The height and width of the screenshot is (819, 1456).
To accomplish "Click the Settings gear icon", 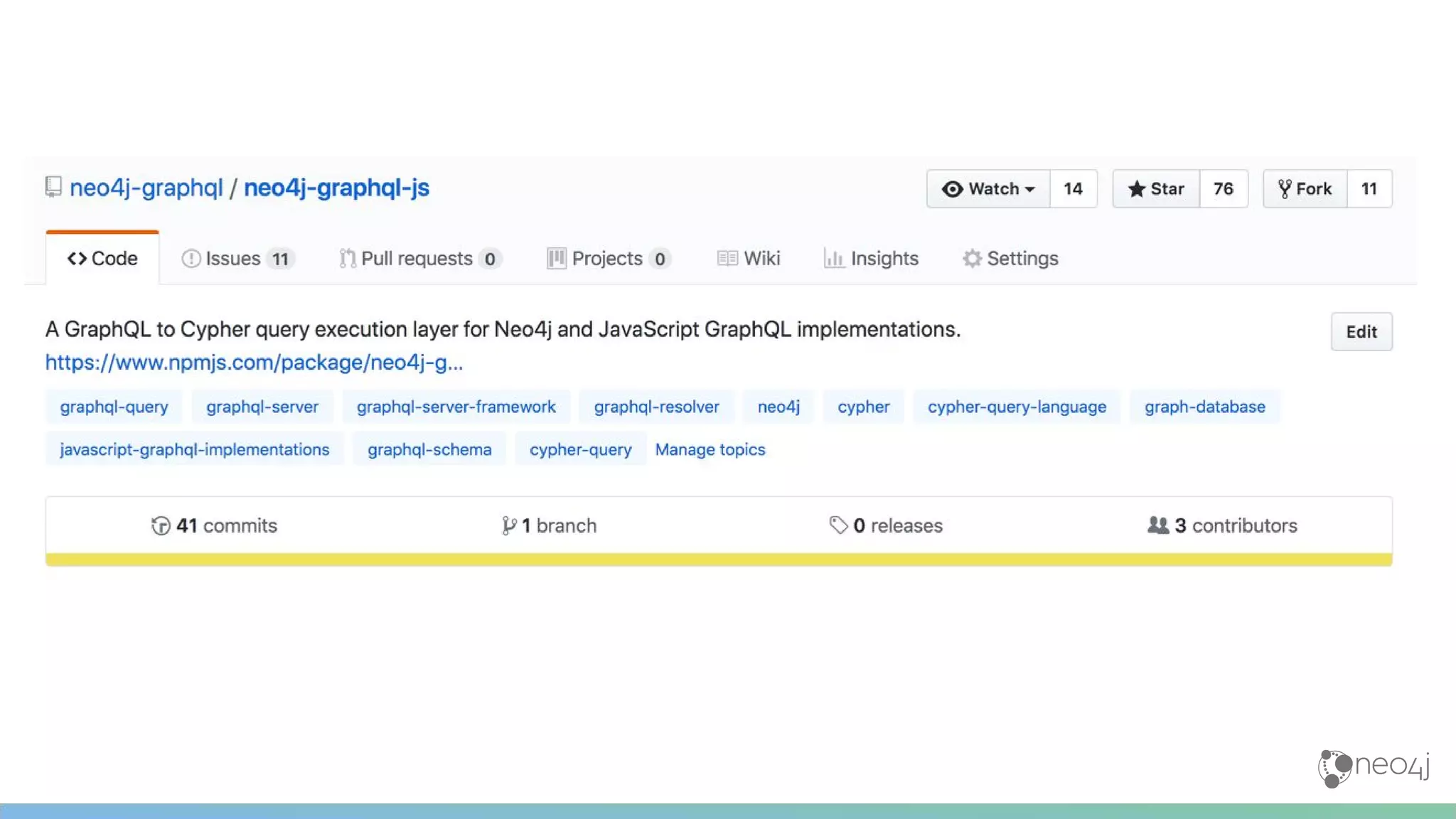I will (972, 259).
